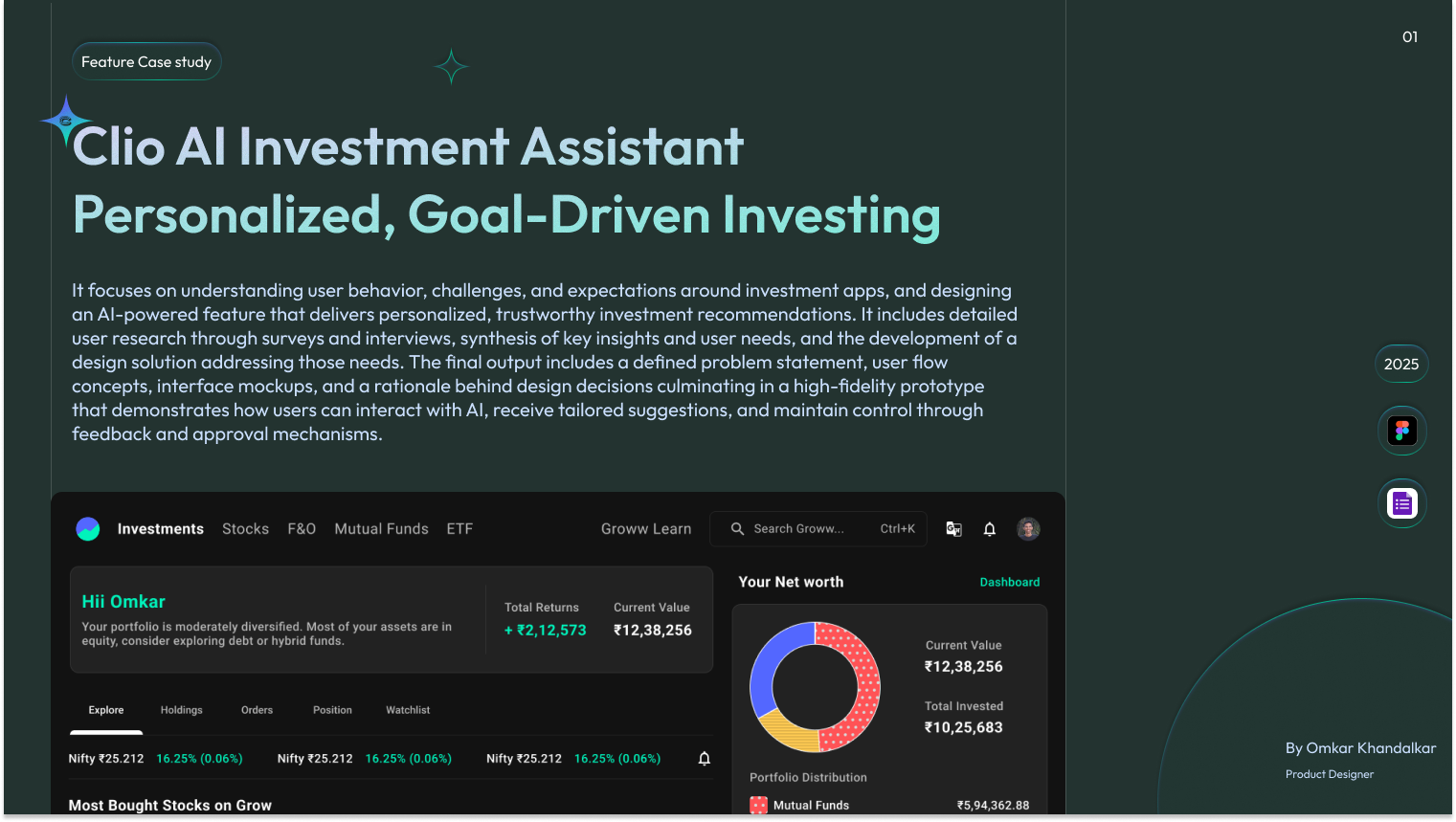Click the Portfolio Distribution label
The height and width of the screenshot is (822, 1456).
point(809,778)
